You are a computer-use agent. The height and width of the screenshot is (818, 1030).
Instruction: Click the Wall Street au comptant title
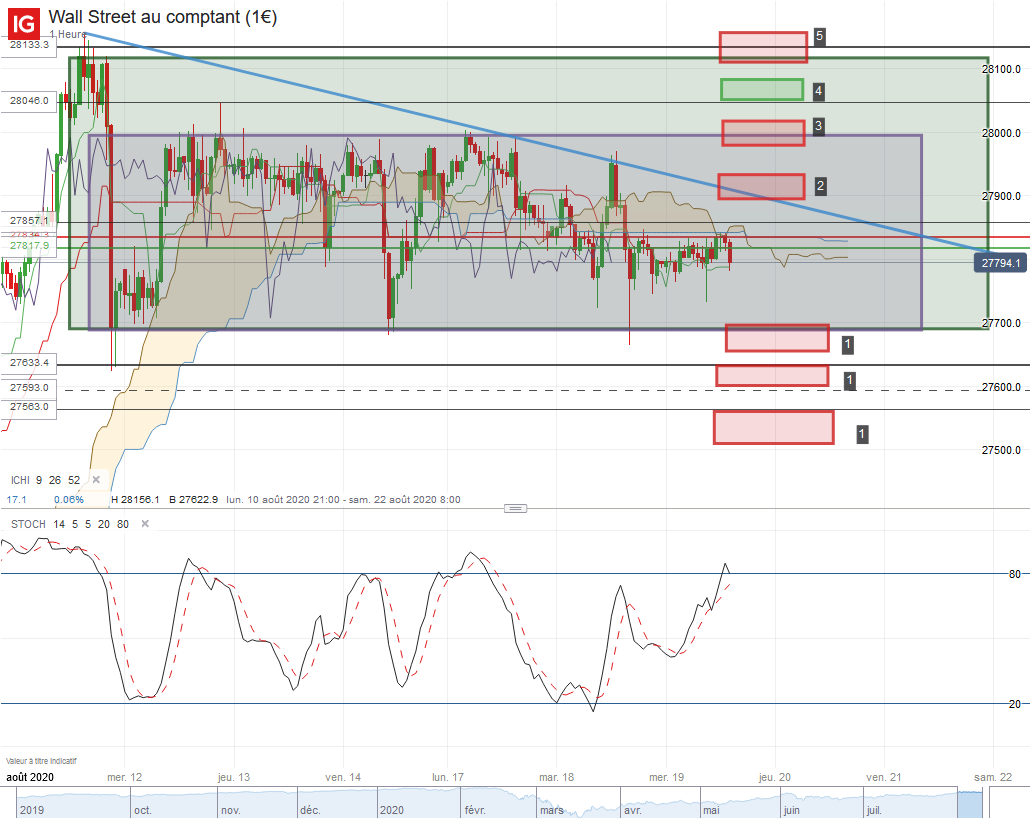163,17
